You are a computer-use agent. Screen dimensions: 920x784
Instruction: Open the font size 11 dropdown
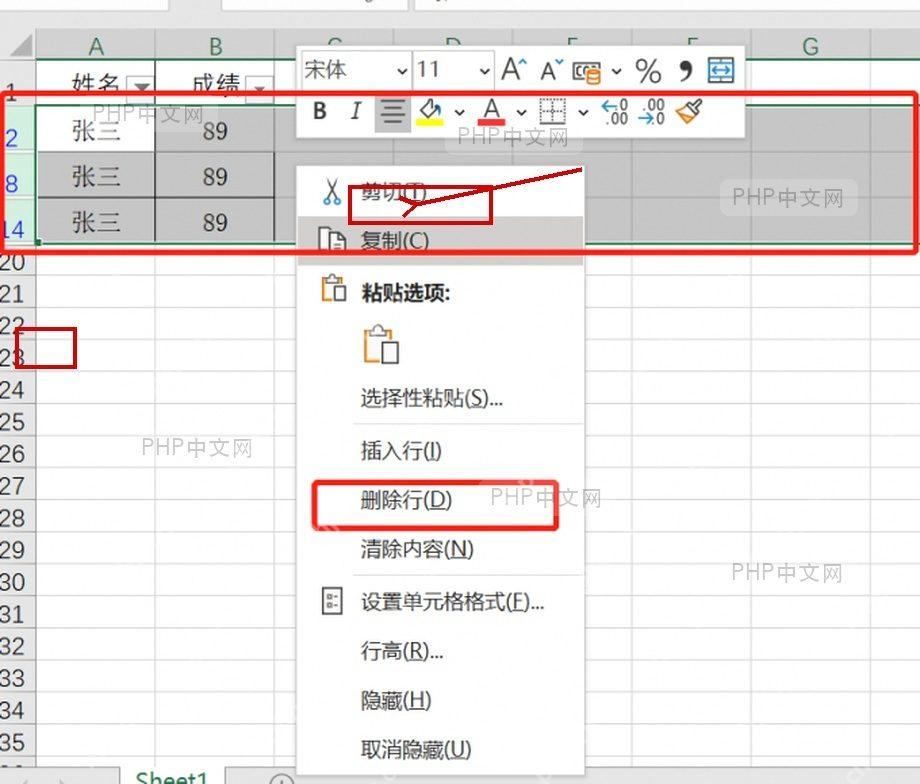[485, 71]
